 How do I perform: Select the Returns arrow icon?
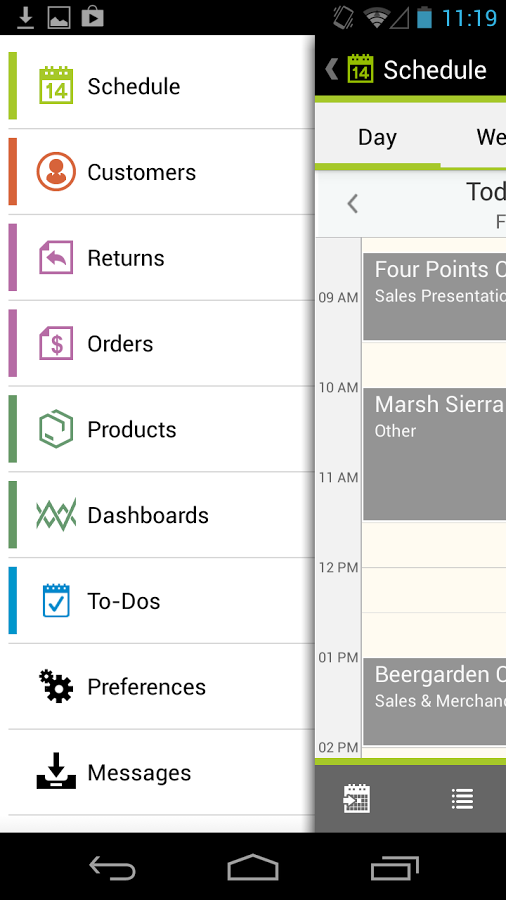click(56, 257)
